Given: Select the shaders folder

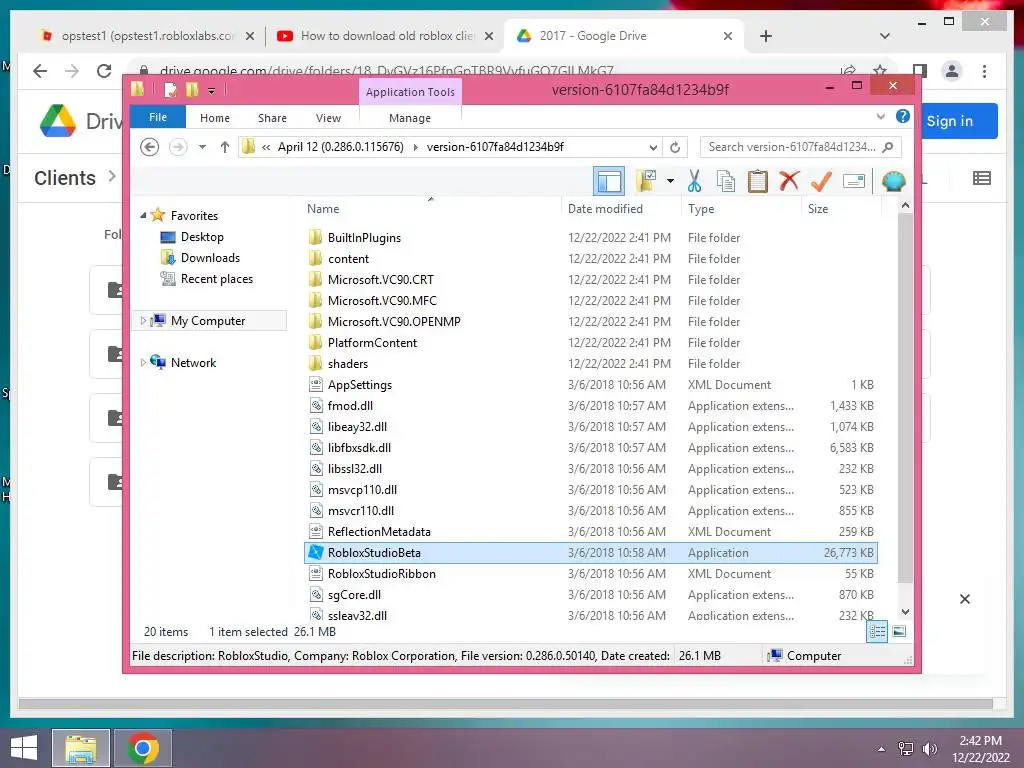Looking at the screenshot, I should [x=347, y=364].
